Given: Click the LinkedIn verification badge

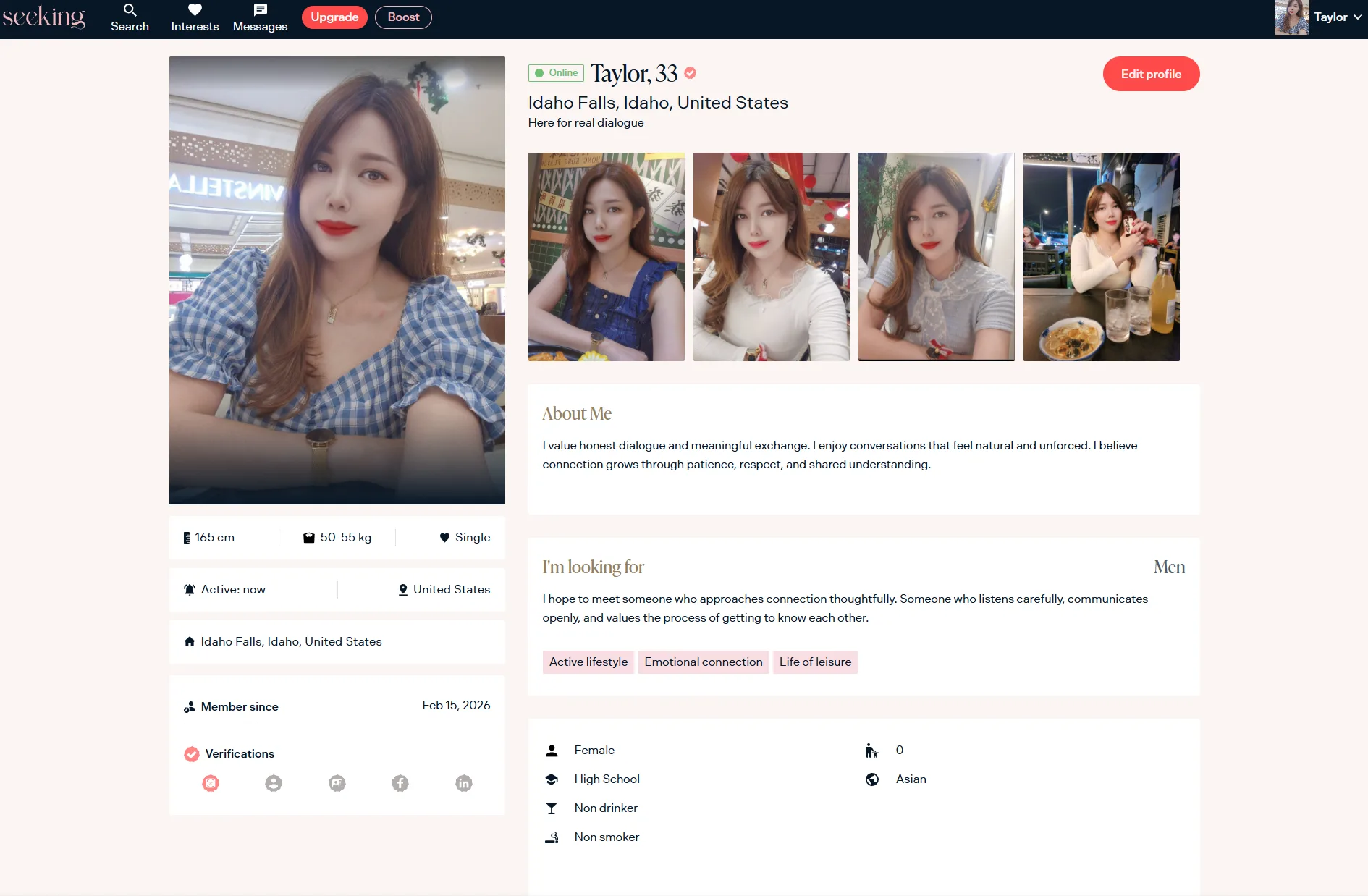Looking at the screenshot, I should click(464, 783).
